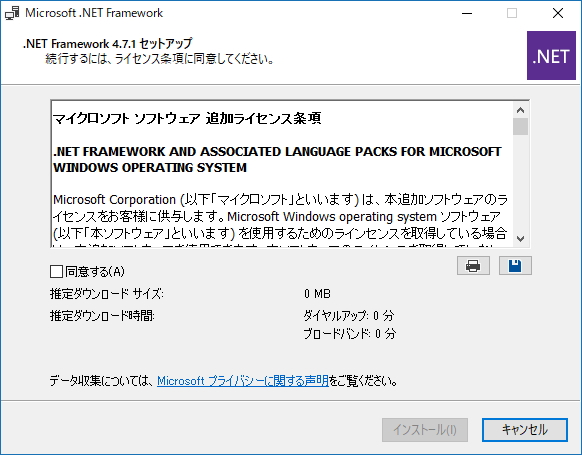Image resolution: width=582 pixels, height=455 pixels.
Task: Click the 推定ダウンロード サイズ label
Action: tap(107, 294)
